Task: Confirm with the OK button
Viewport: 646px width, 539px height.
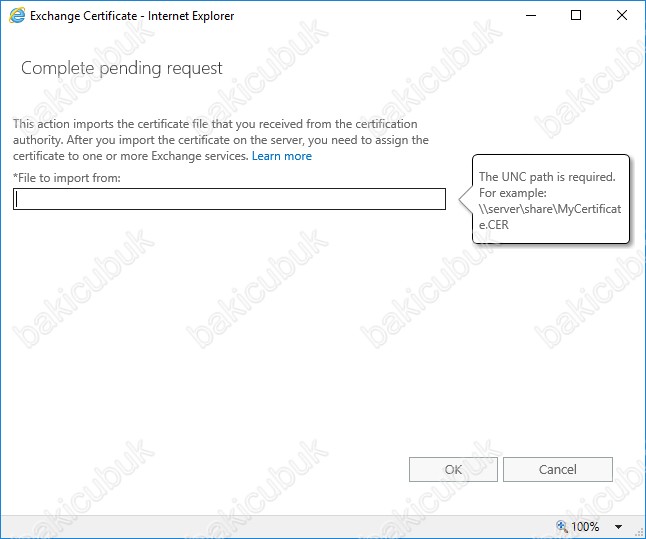Action: coord(453,469)
